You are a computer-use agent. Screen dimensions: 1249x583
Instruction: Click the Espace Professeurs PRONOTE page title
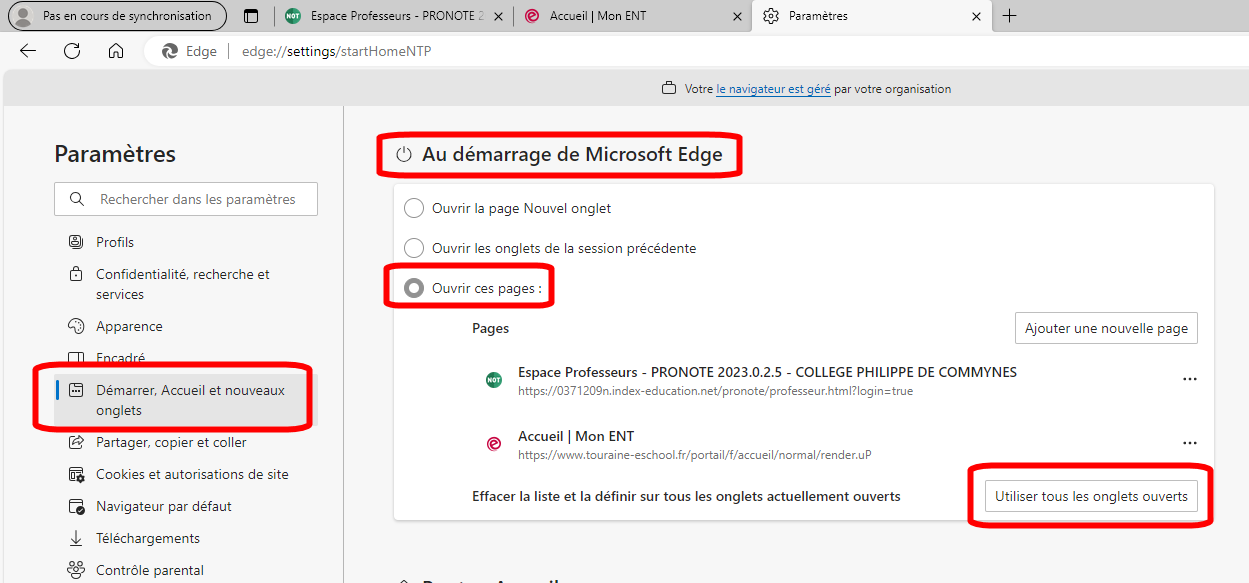click(x=767, y=372)
